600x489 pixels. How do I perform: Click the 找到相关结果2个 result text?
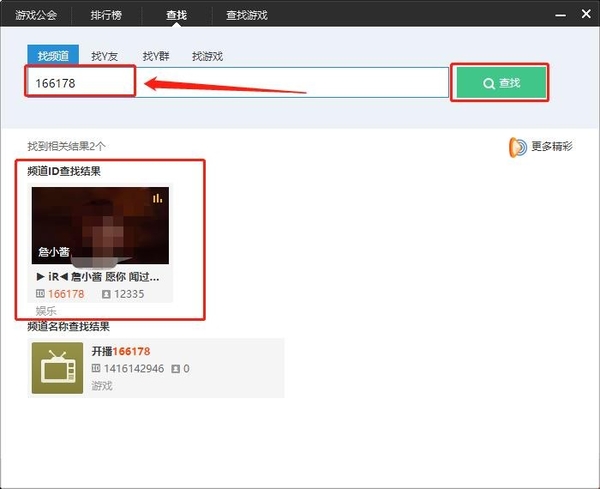pos(67,146)
